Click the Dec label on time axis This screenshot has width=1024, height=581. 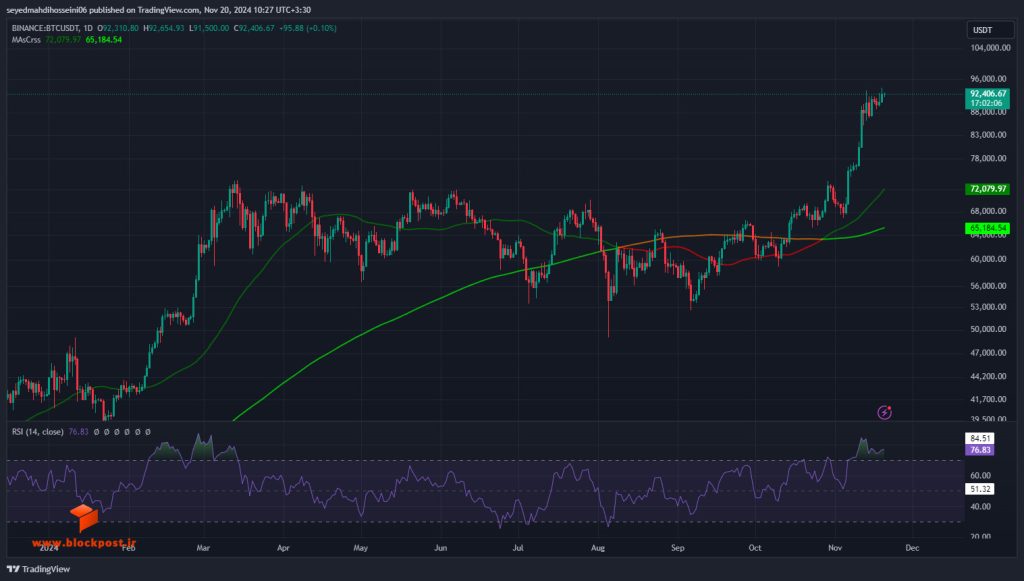(x=912, y=548)
